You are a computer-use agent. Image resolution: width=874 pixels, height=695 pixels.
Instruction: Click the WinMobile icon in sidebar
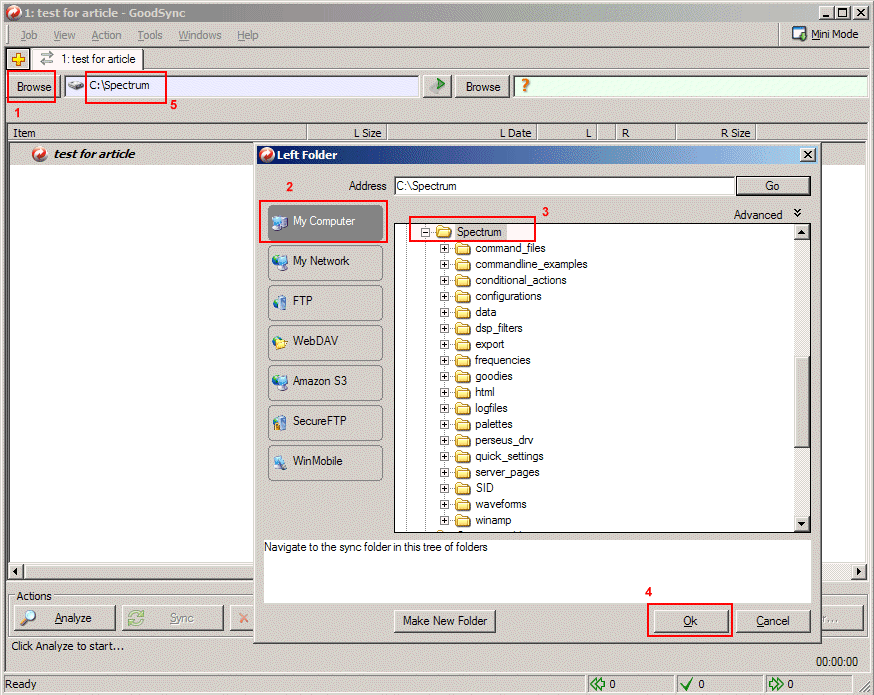(280, 461)
